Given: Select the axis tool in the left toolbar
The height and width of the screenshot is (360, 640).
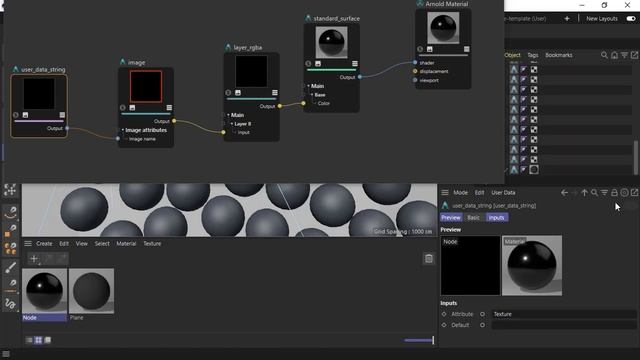Looking at the screenshot, I should click(x=10, y=190).
